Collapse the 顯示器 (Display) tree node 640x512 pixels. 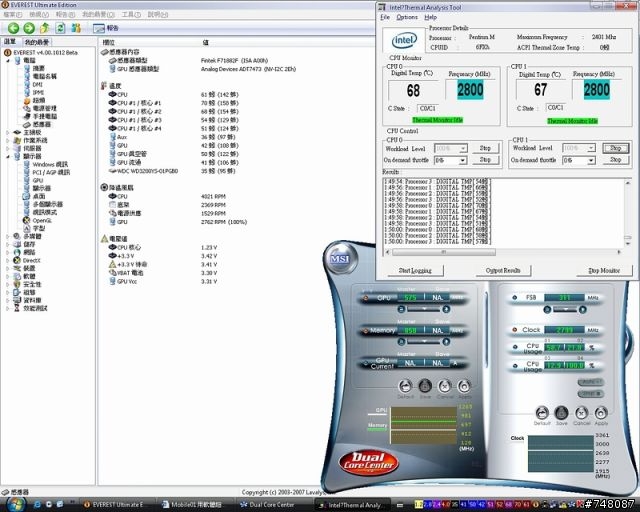8,156
